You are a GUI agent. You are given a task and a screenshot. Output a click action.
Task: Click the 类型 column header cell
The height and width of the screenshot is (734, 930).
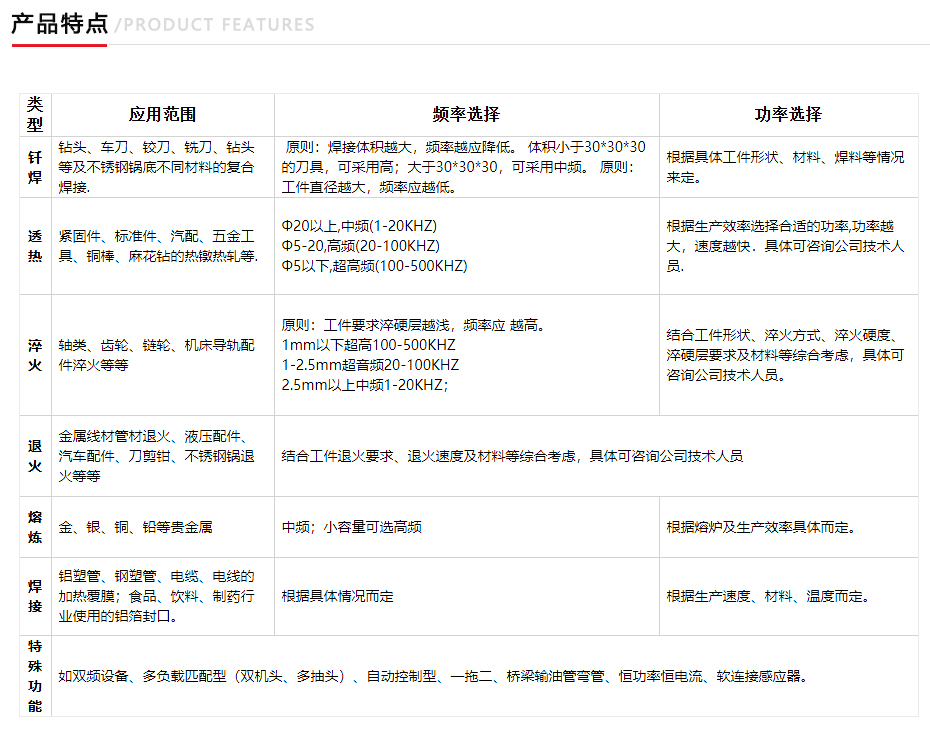(35, 115)
